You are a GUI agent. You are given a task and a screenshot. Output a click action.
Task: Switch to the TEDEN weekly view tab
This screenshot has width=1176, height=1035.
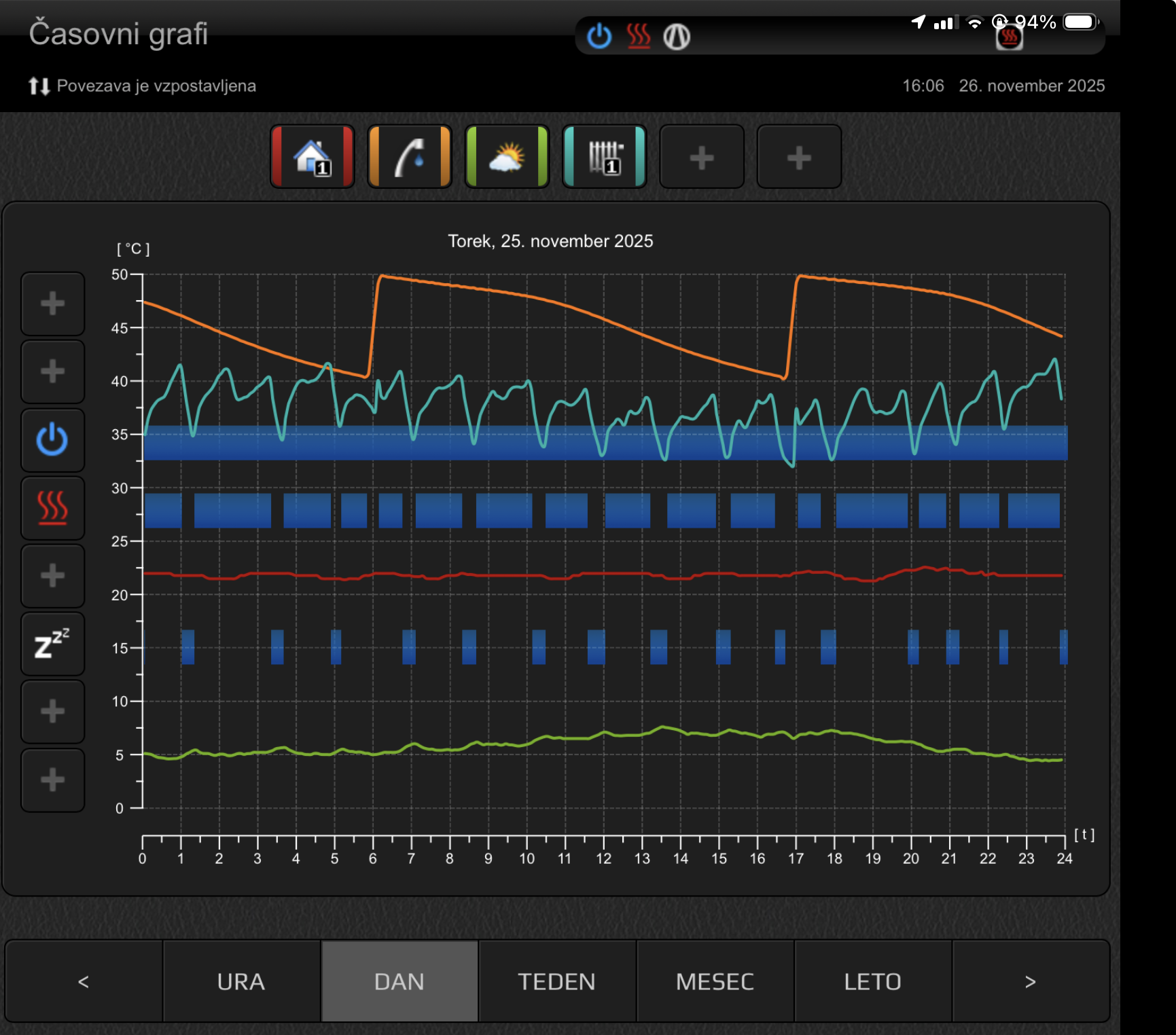[x=556, y=981]
